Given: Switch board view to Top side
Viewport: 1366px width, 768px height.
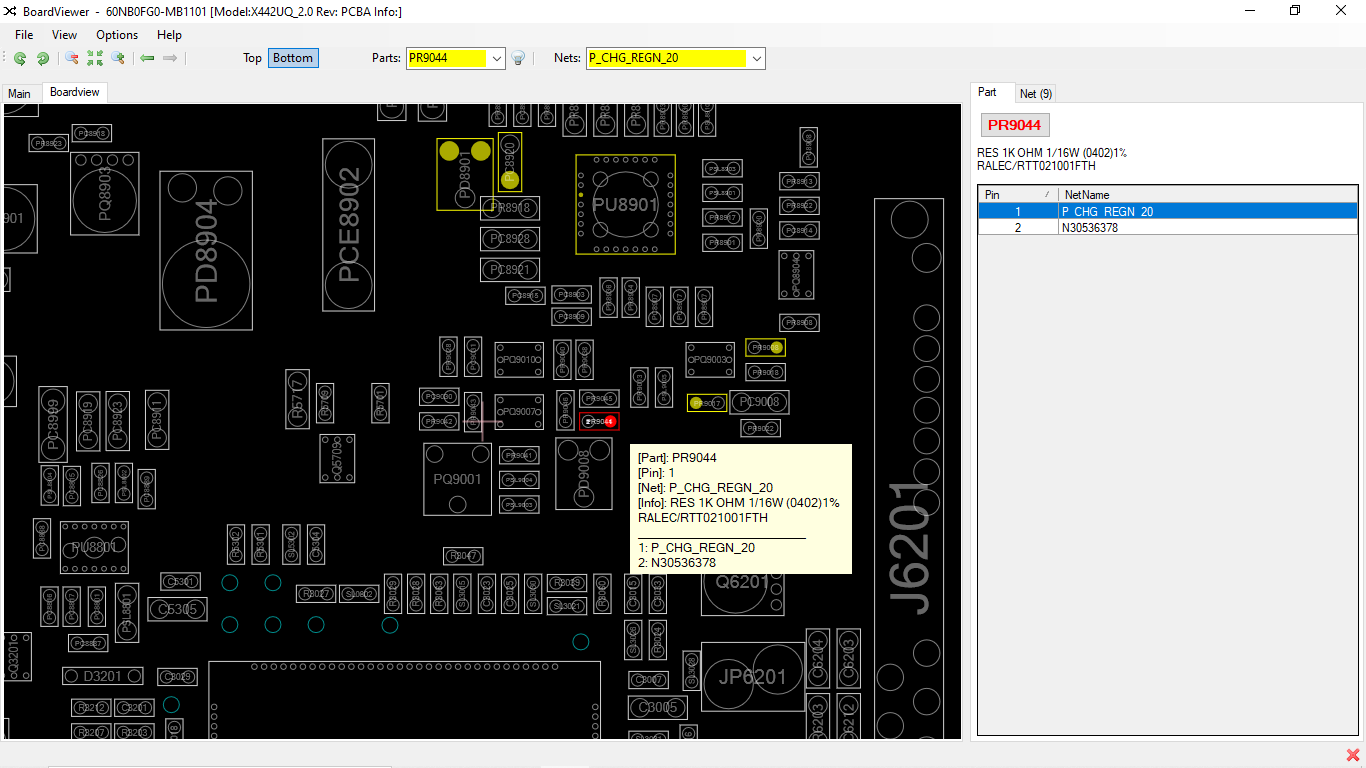Looking at the screenshot, I should [x=252, y=58].
